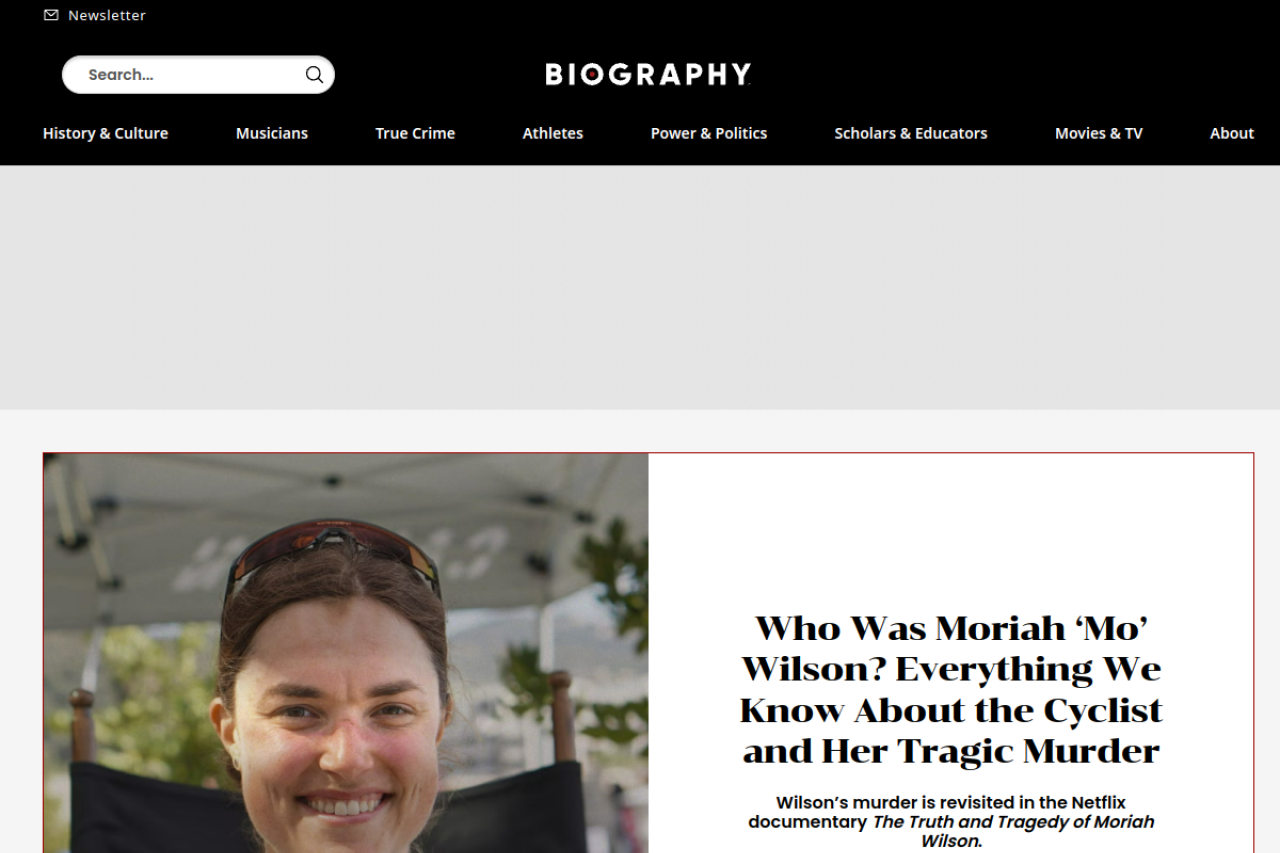Select the Movies & TV menu
This screenshot has height=853, width=1280.
[x=1099, y=133]
